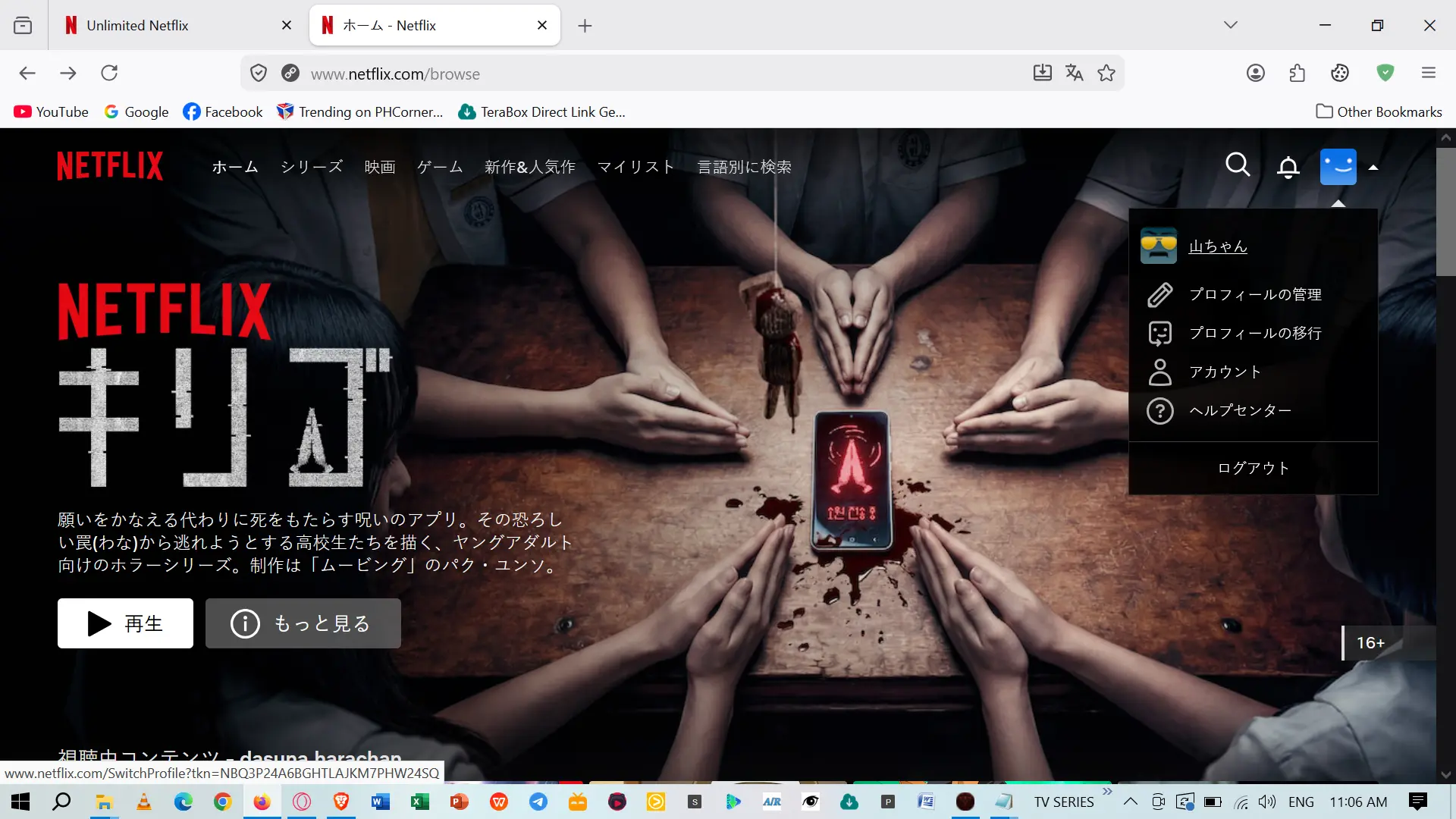Image resolution: width=1456 pixels, height=819 pixels.
Task: Click the tracking protection shield icon
Action: click(x=259, y=74)
